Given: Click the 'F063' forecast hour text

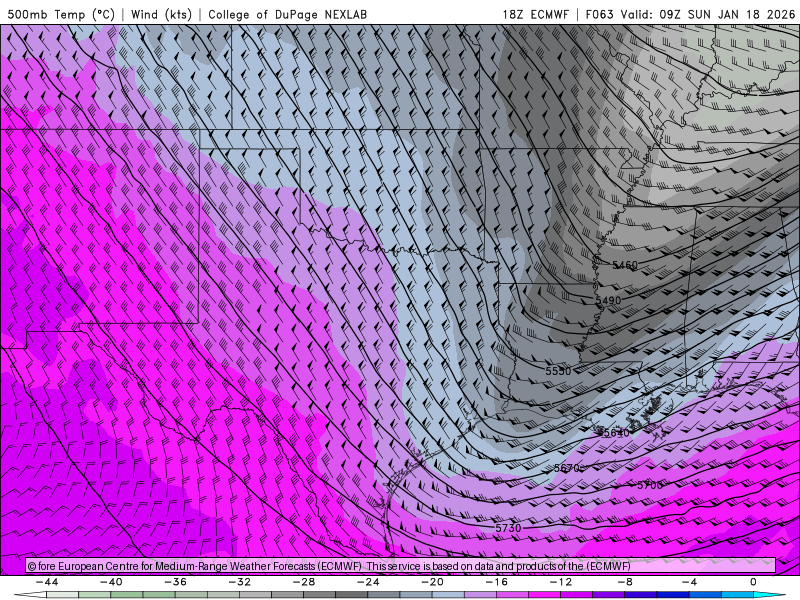Looking at the screenshot, I should (599, 14).
